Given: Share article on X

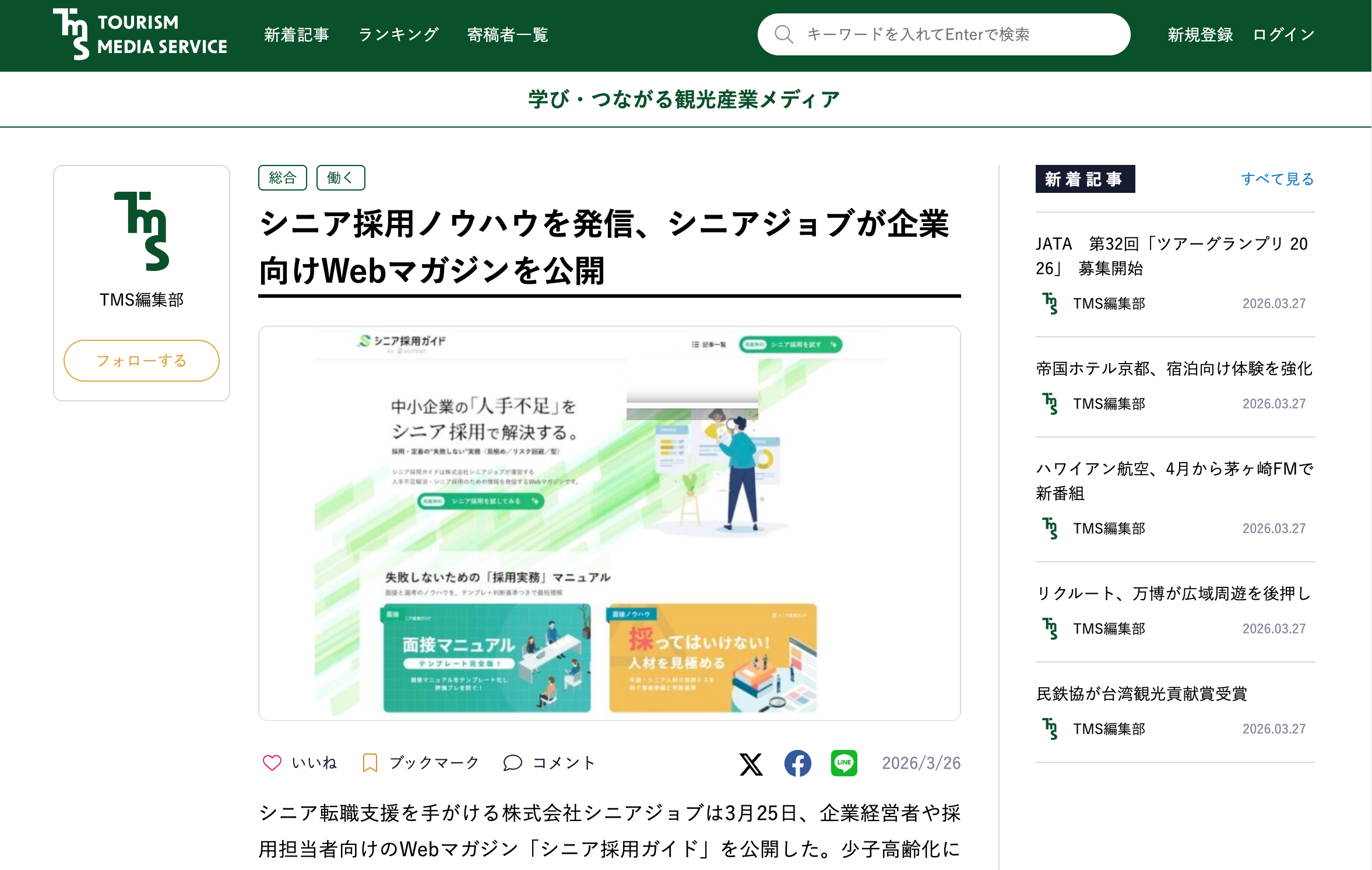Looking at the screenshot, I should (751, 764).
